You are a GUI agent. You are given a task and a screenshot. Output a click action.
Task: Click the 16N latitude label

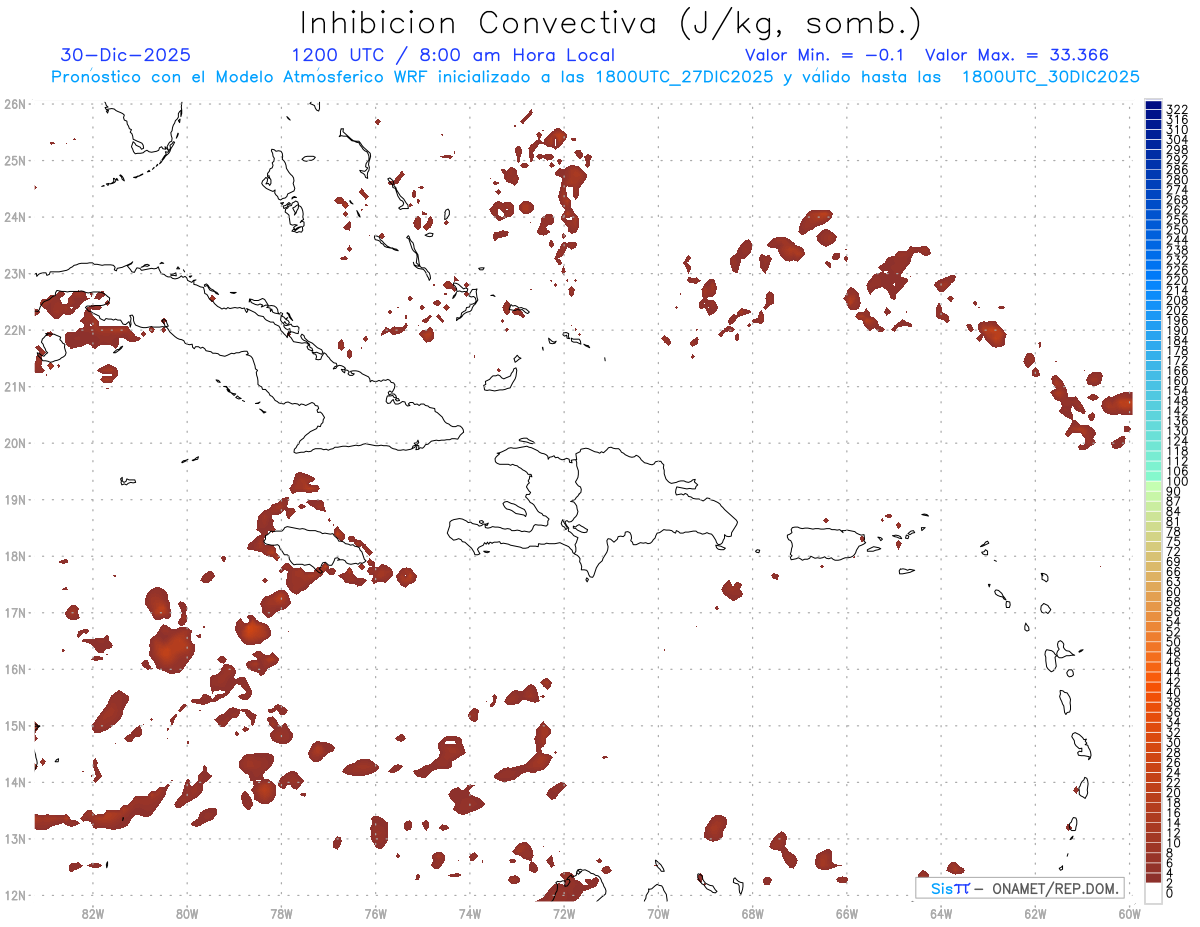pyautogui.click(x=15, y=669)
